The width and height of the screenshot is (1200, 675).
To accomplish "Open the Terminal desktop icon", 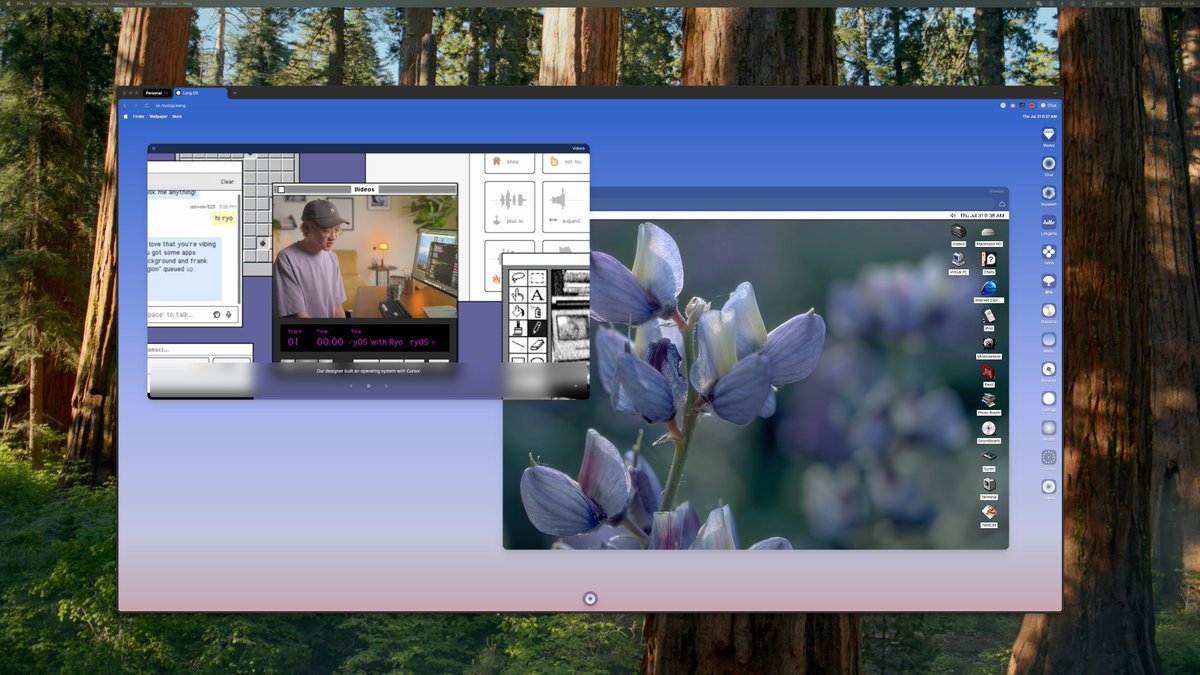I will (988, 485).
